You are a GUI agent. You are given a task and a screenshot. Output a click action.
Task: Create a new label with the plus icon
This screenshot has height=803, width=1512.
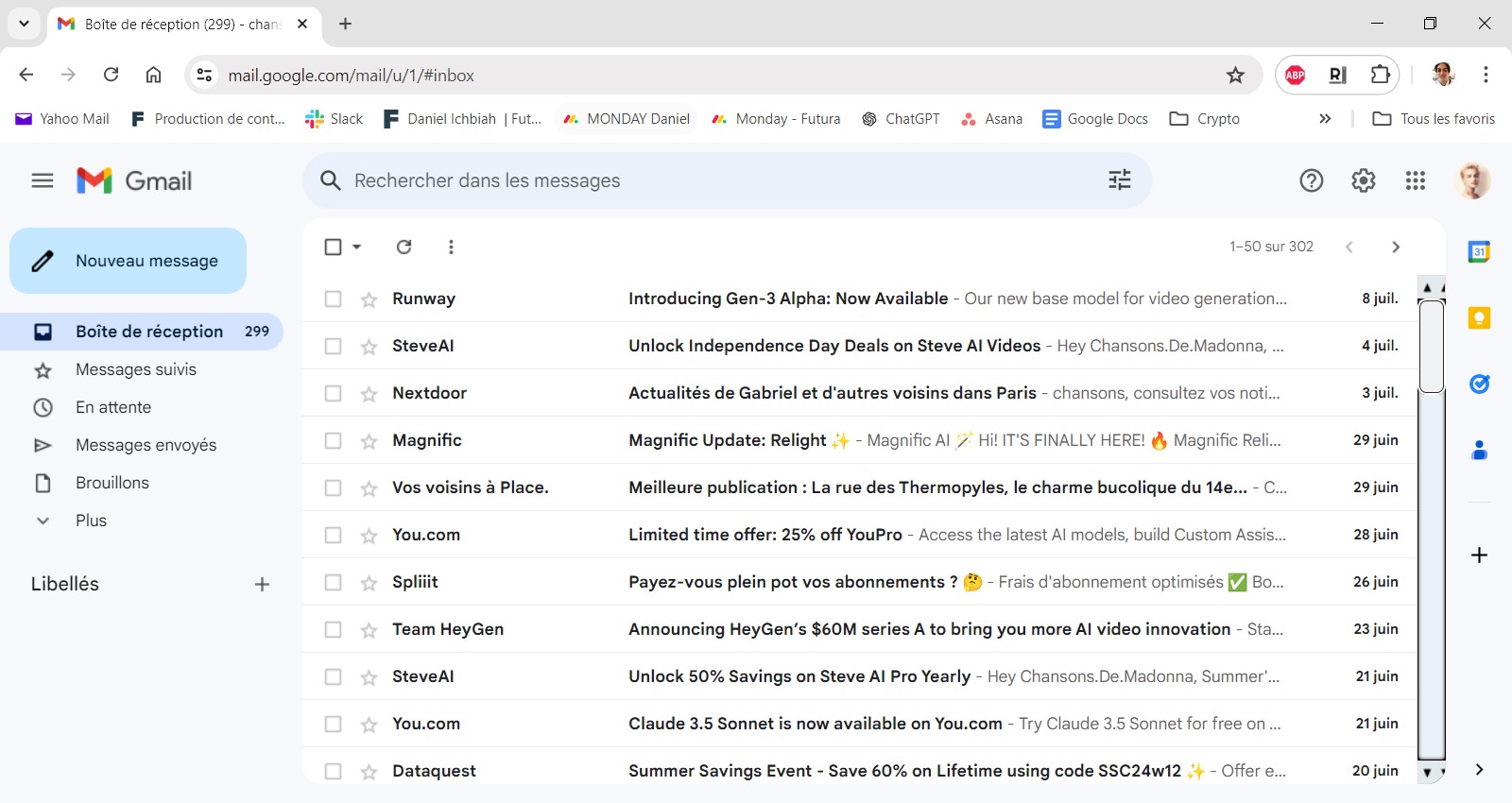tap(262, 584)
